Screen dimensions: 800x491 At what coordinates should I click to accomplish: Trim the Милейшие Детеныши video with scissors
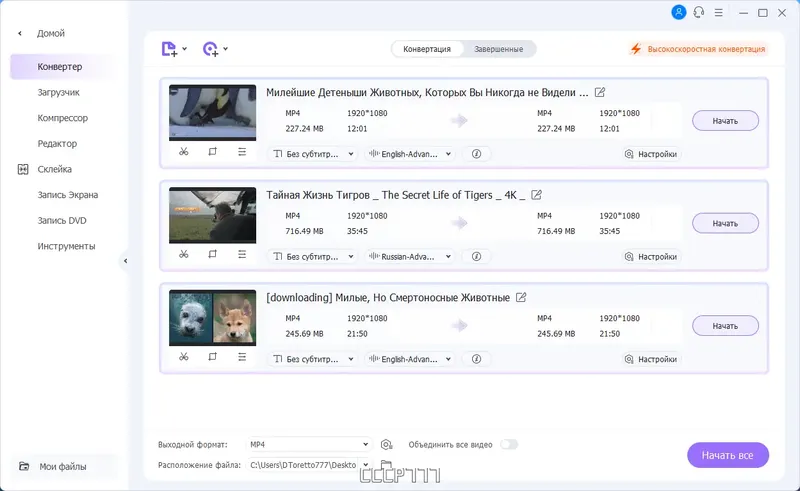click(x=184, y=152)
